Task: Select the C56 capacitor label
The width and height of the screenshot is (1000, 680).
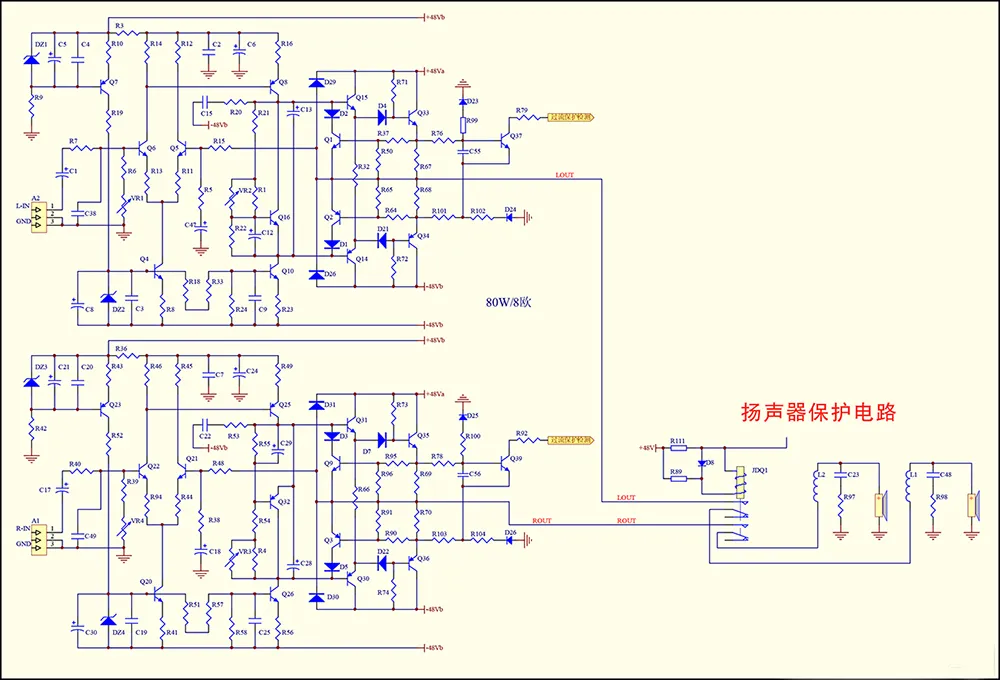Action: pos(474,474)
